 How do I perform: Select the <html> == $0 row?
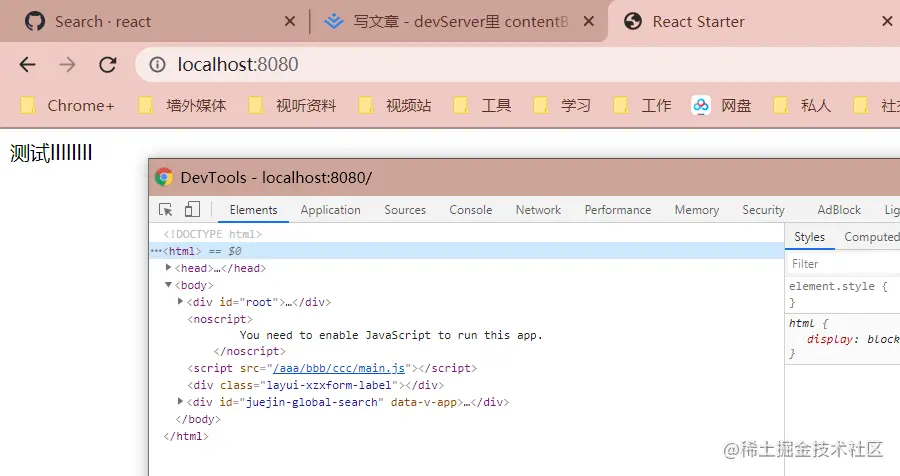(467, 251)
